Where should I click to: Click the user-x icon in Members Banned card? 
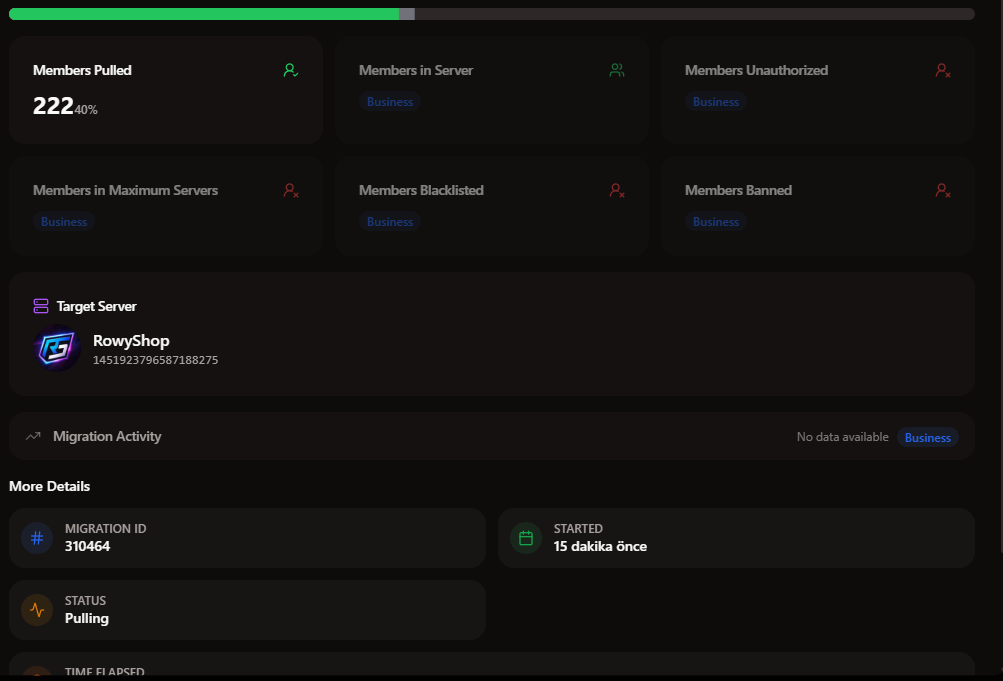tap(943, 191)
